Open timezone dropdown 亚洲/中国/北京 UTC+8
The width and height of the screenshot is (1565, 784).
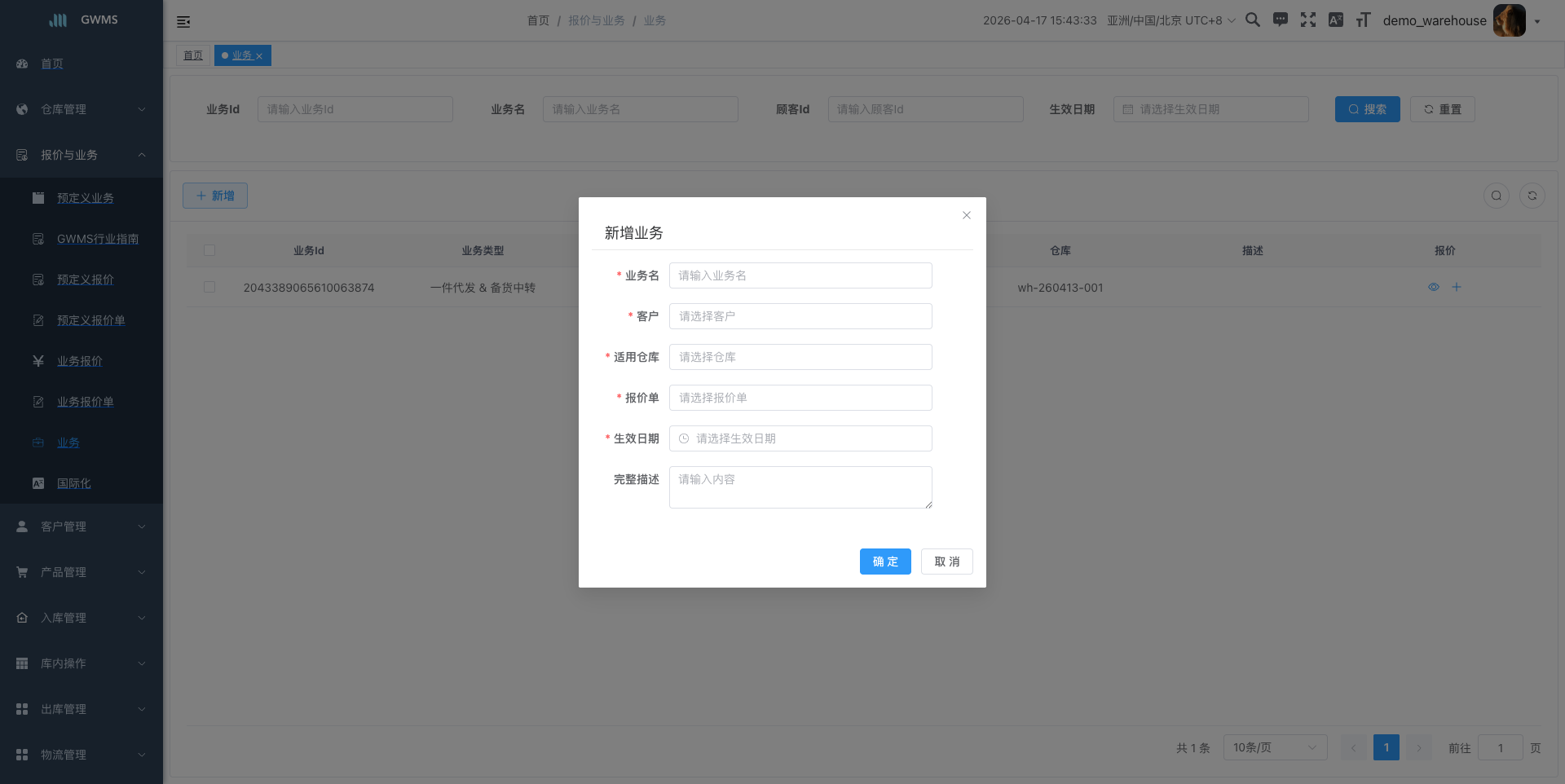[1171, 20]
